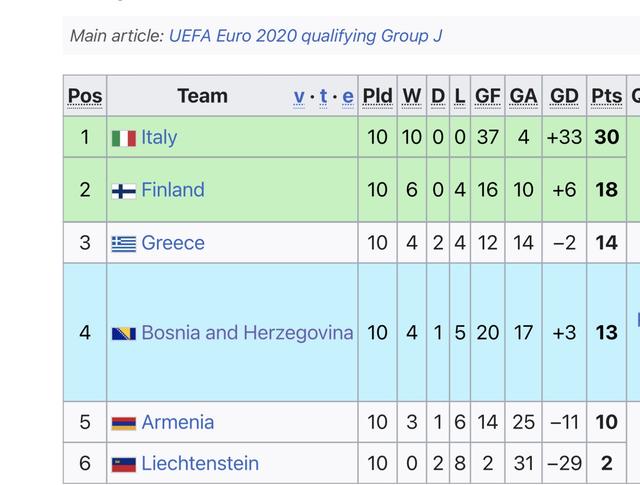Click the GD column header abbreviation

564,96
